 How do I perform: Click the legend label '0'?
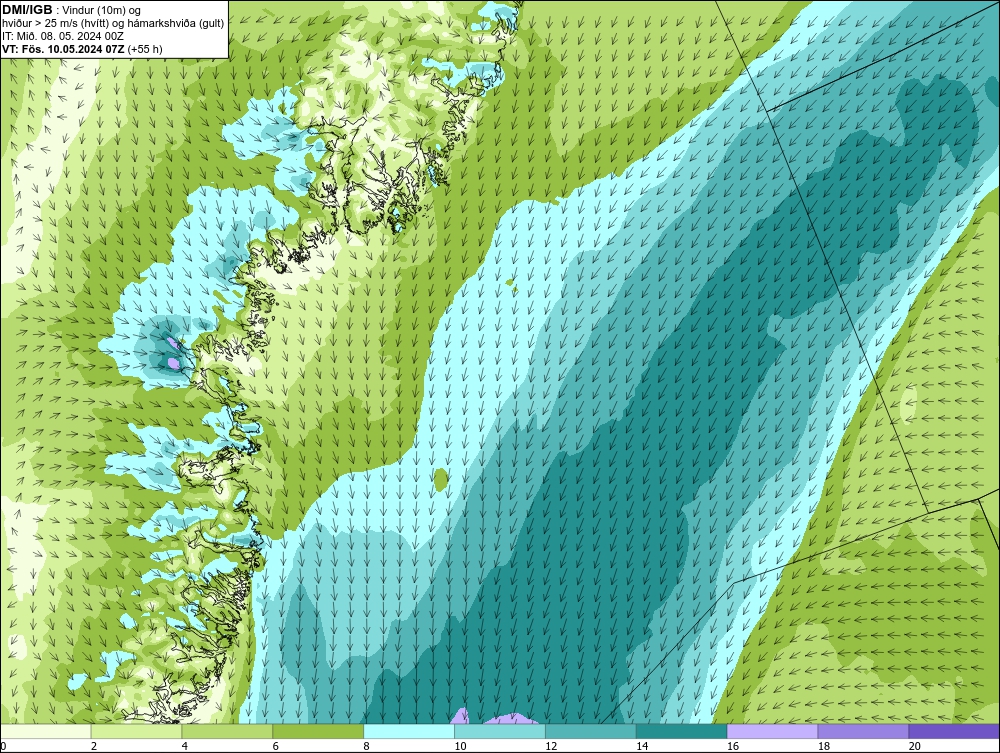3,746
